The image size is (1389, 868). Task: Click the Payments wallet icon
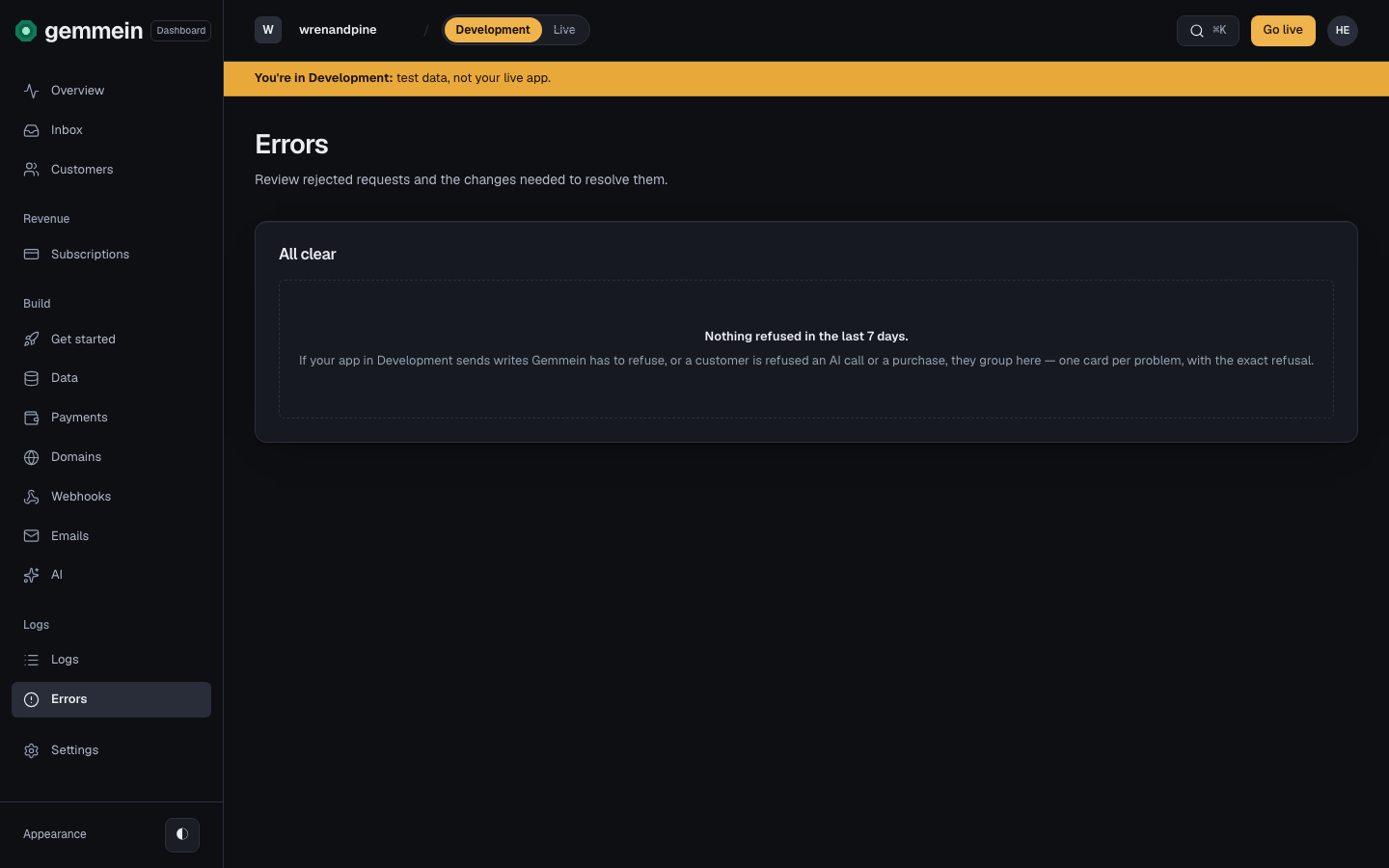[32, 418]
